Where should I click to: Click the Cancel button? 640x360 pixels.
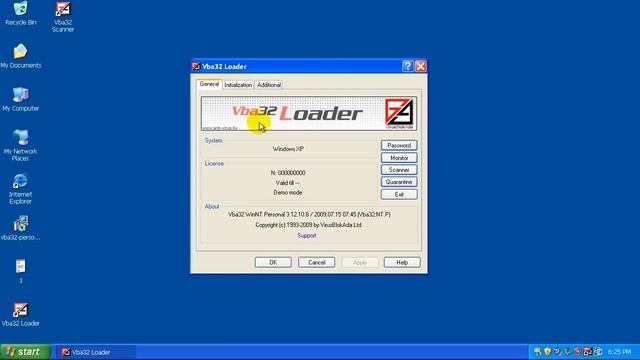[x=316, y=262]
